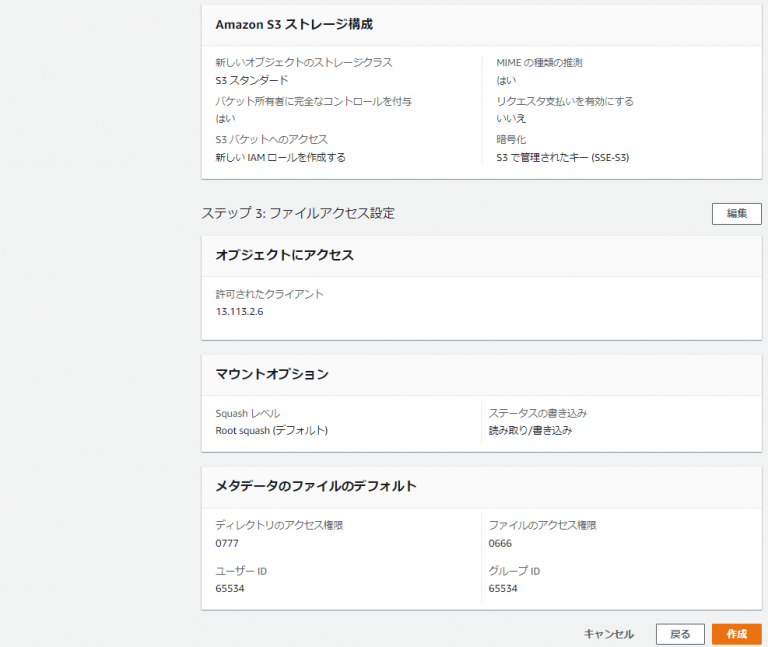The height and width of the screenshot is (647, 768).
Task: Click the SSE-S3 encryption value
Action: (562, 157)
